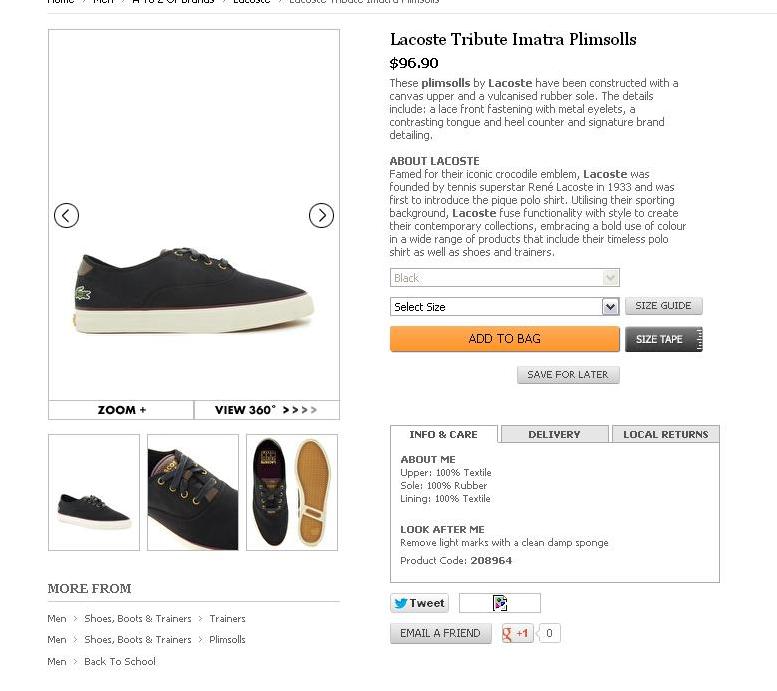The image size is (777, 691).
Task: Expand the Select Size dropdown
Action: (x=504, y=307)
